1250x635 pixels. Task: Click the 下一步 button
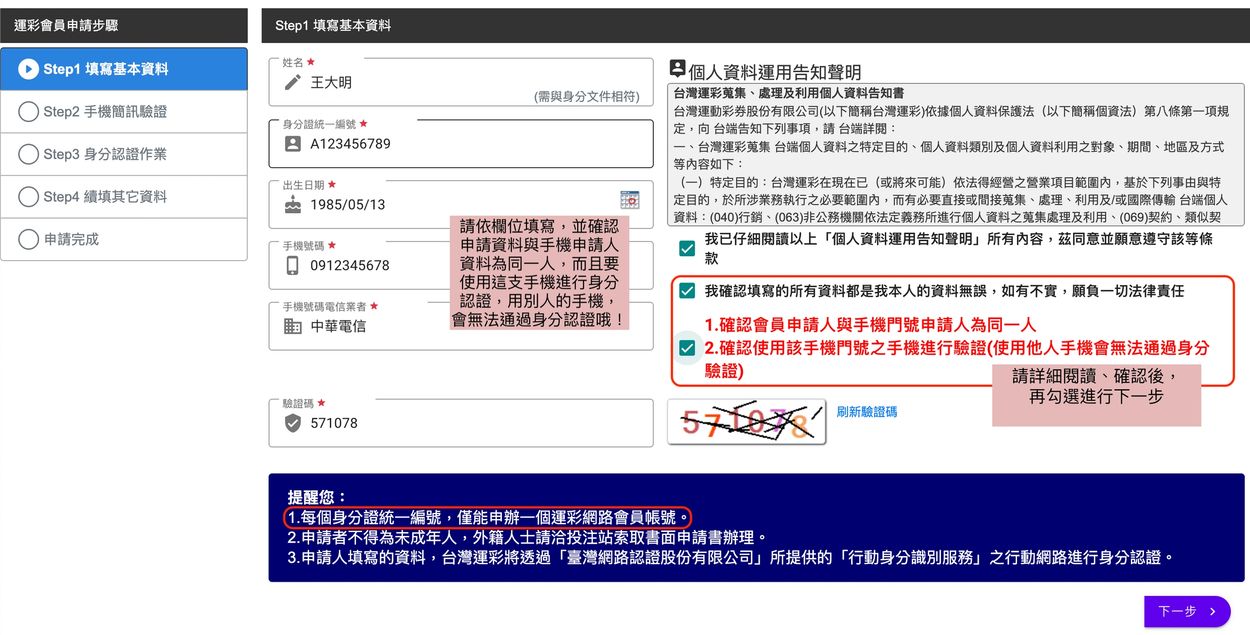click(x=1186, y=611)
